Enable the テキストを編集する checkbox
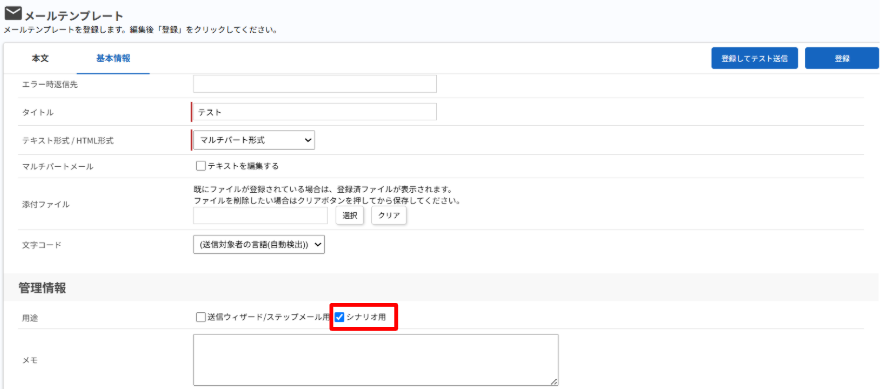The height and width of the screenshot is (389, 882). 201,166
